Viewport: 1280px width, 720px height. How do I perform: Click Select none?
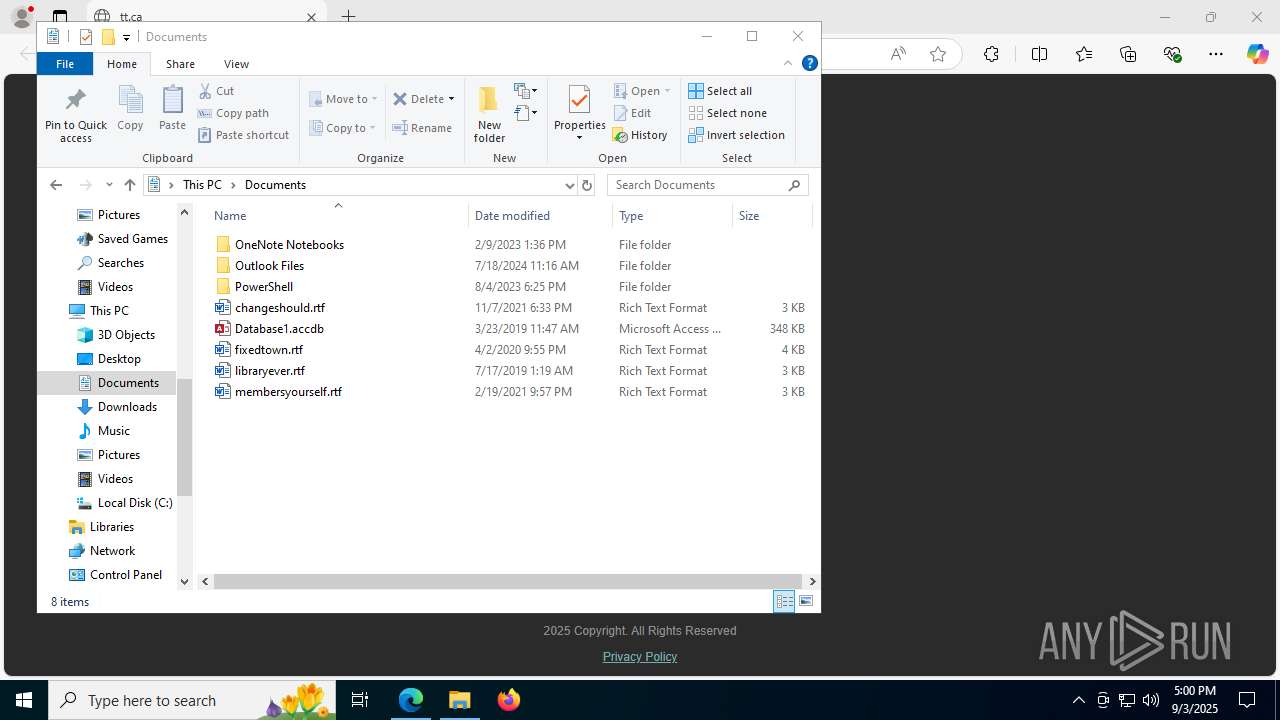(x=728, y=113)
